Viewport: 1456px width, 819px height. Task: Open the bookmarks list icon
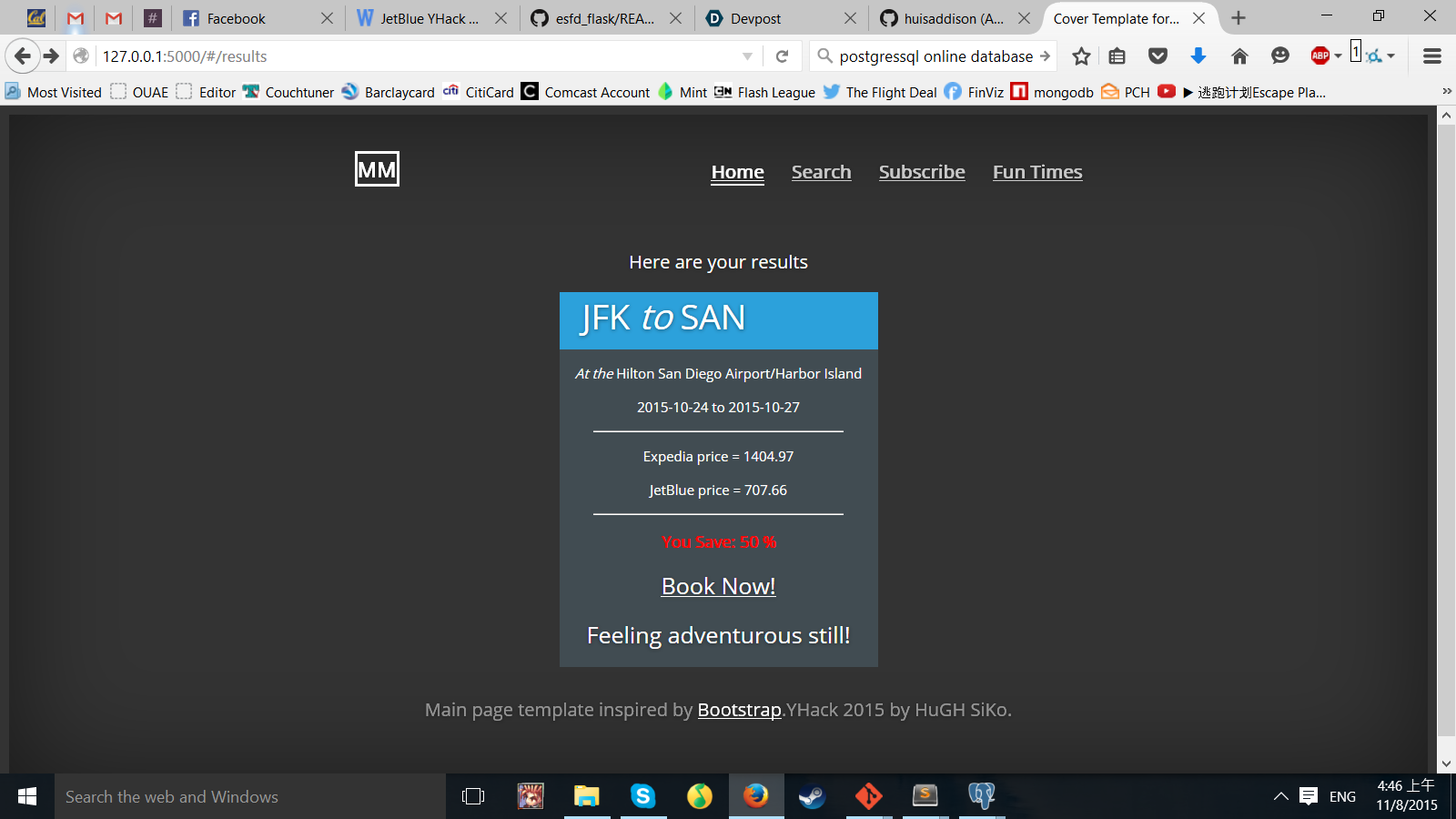[1117, 56]
